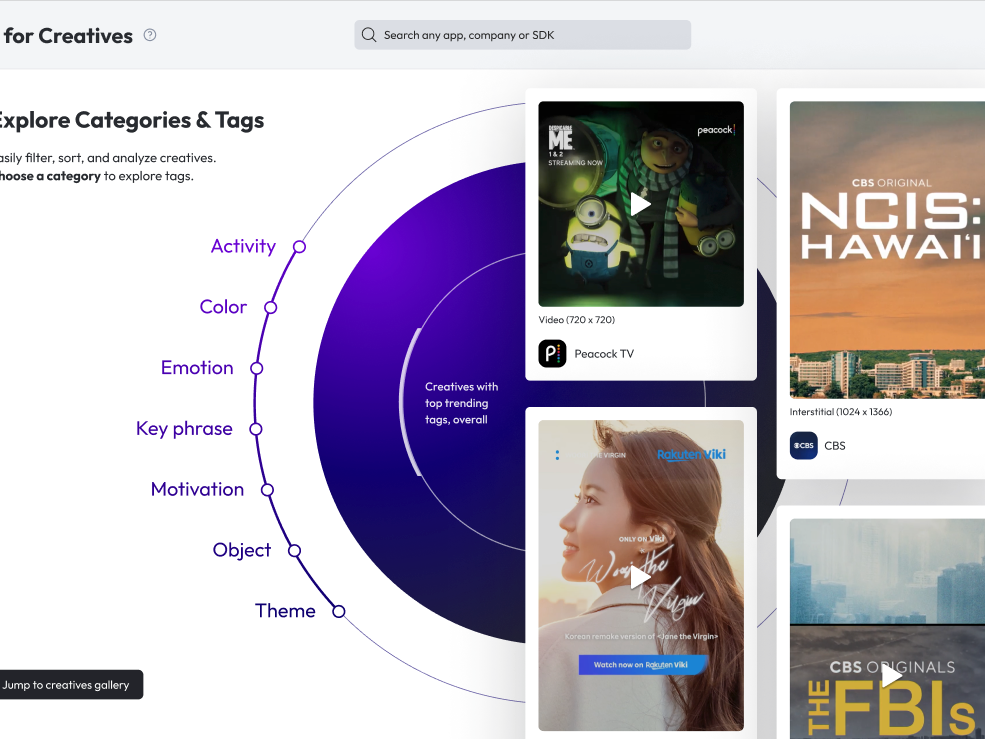Click the three-dot icon on Viki creative

[557, 455]
